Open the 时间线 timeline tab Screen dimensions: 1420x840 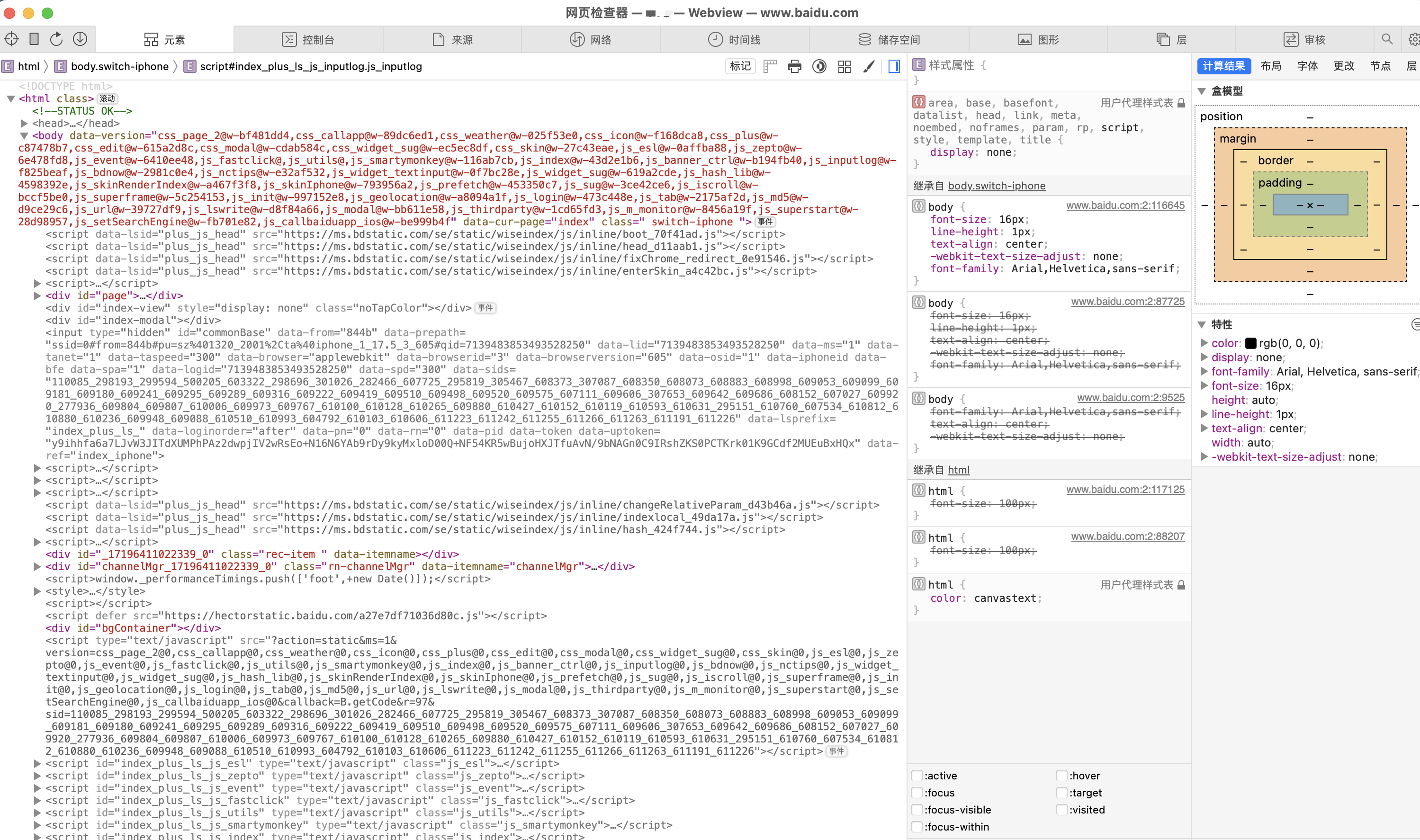click(734, 39)
